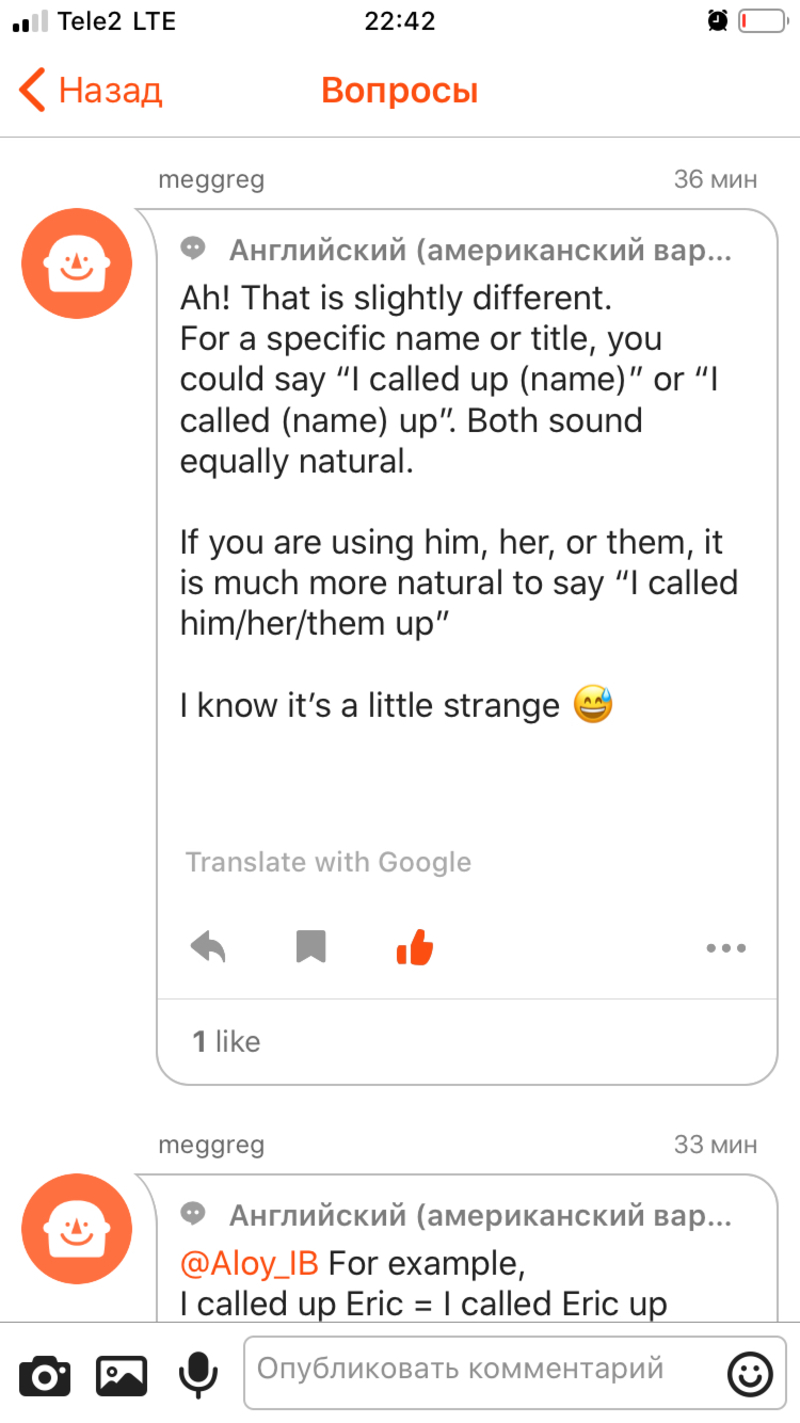Image resolution: width=800 pixels, height=1423 pixels.
Task: Tap speech bubble icon in second answer header
Action: (x=193, y=1214)
